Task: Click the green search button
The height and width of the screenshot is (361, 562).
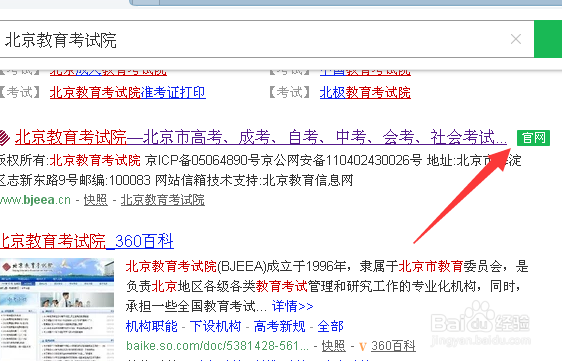Action: pos(548,39)
